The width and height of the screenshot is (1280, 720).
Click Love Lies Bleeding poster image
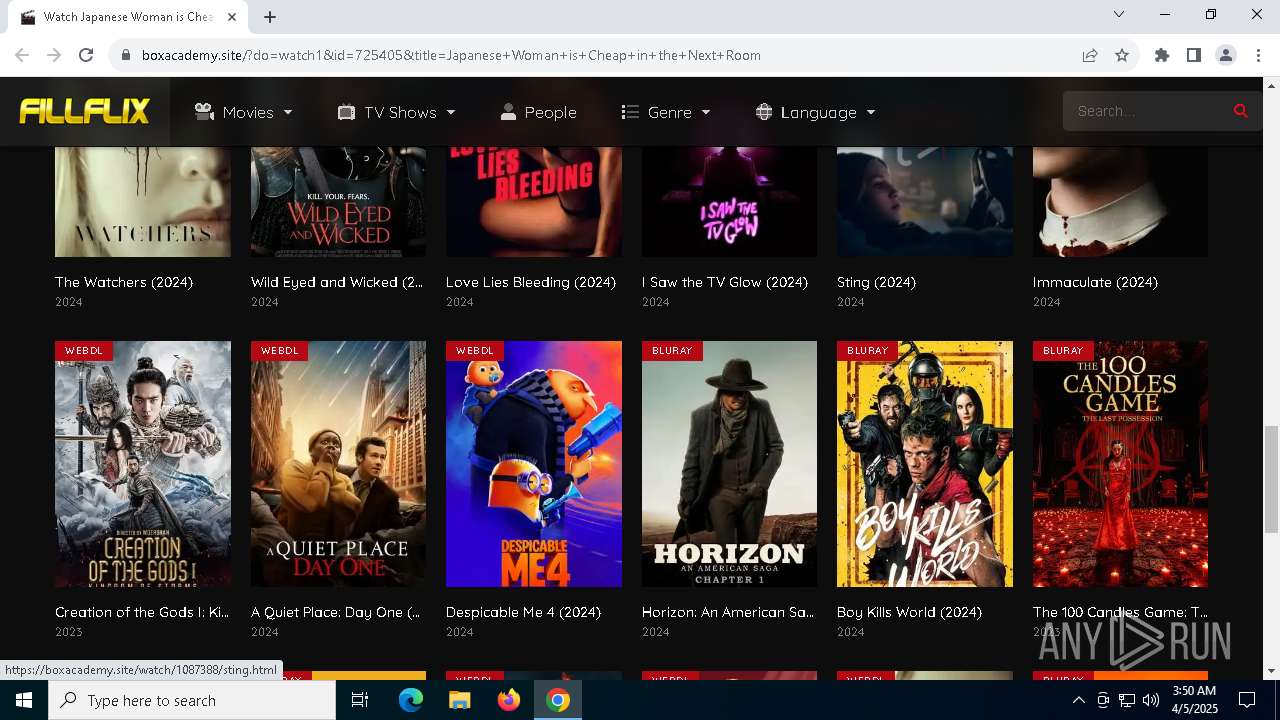pyautogui.click(x=534, y=202)
